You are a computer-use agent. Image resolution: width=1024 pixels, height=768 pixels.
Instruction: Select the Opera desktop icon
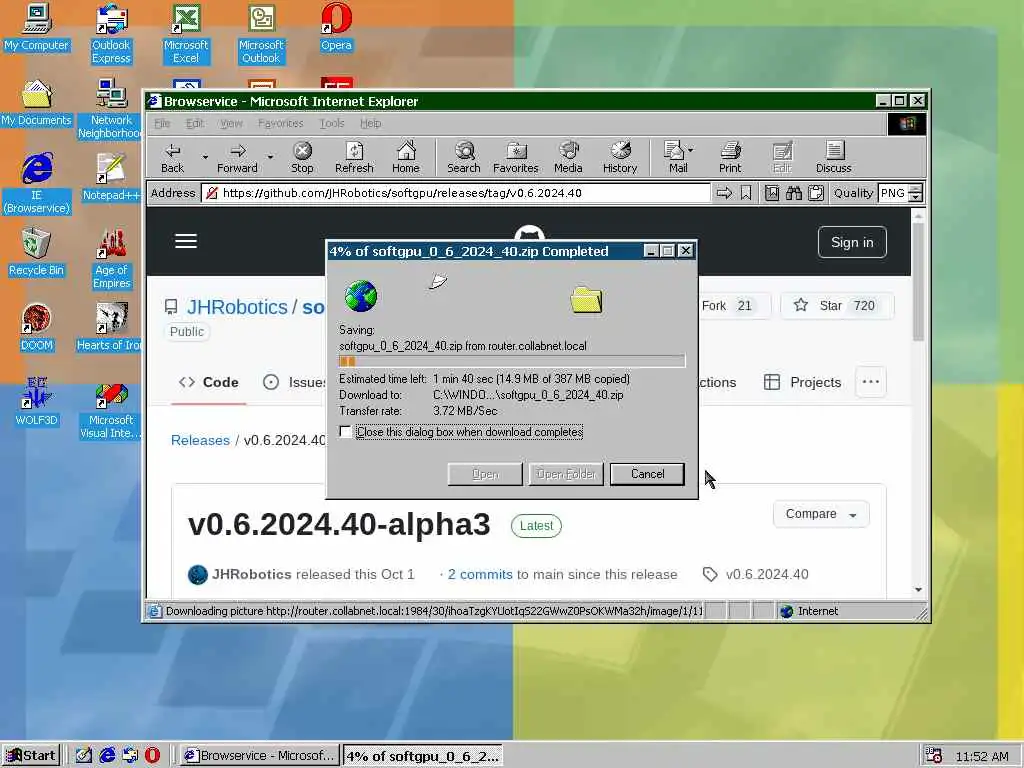(336, 28)
